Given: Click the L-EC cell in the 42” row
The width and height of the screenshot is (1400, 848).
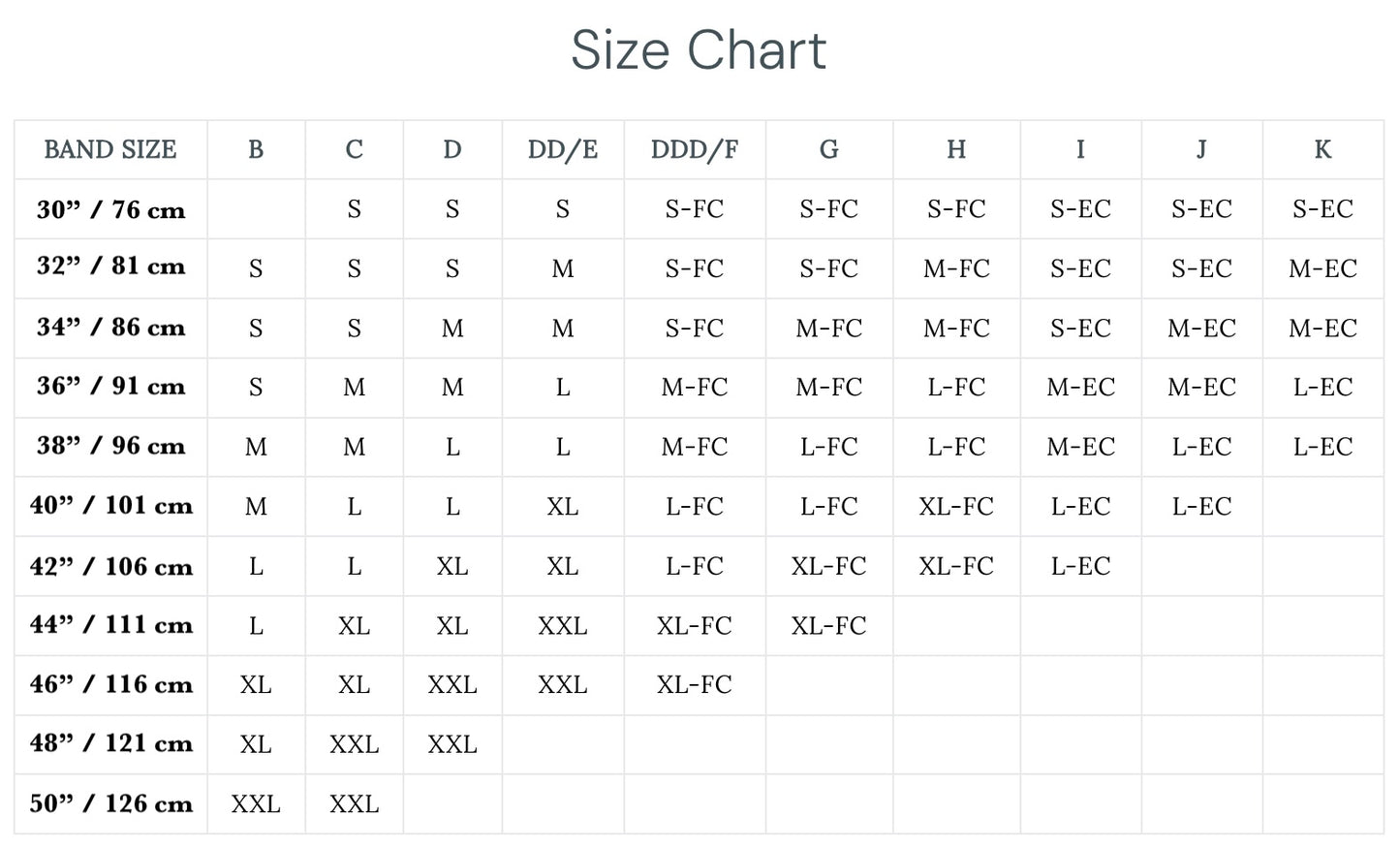Looking at the screenshot, I should click(1080, 566).
